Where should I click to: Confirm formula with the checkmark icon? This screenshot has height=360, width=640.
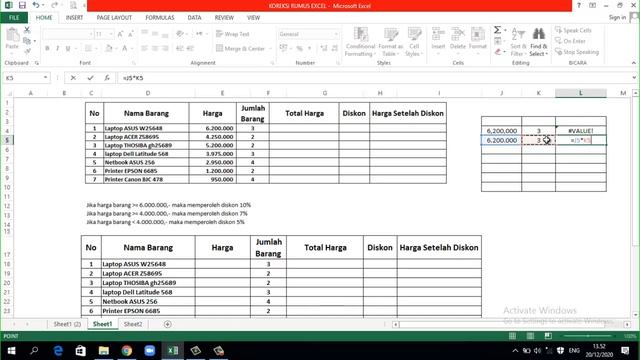click(x=90, y=78)
